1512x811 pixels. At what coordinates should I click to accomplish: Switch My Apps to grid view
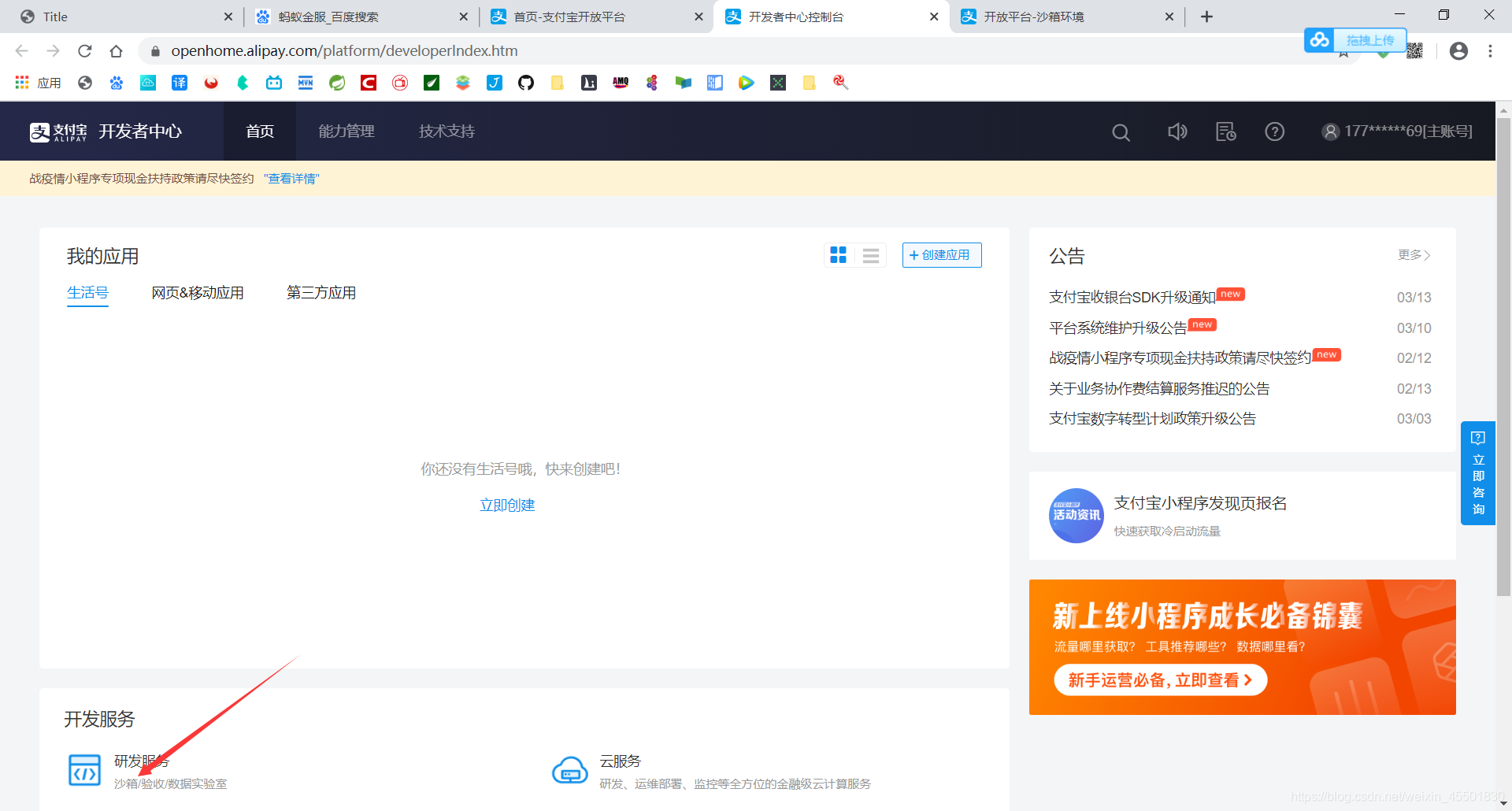coord(839,255)
